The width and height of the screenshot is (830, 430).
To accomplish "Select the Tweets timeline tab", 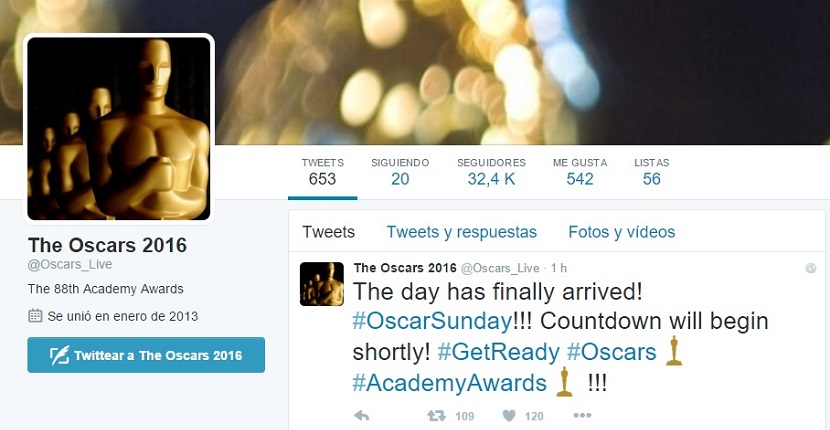I will pyautogui.click(x=328, y=232).
